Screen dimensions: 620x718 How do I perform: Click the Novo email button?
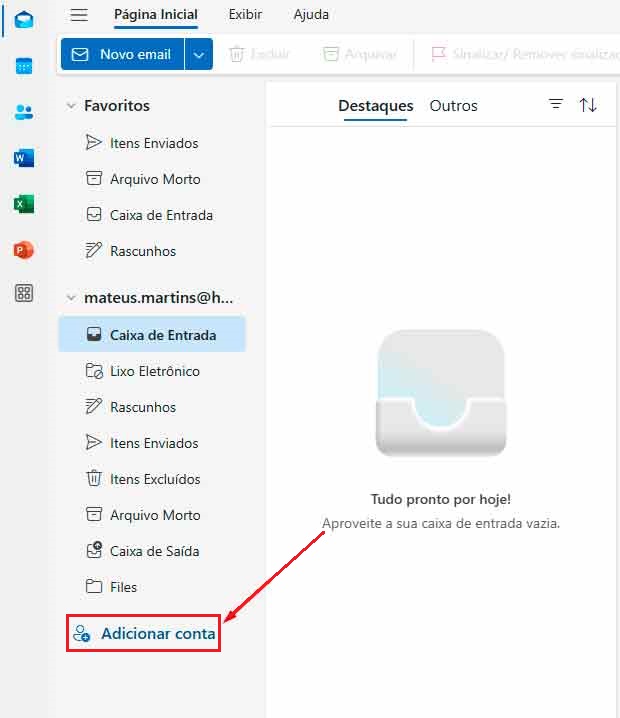(x=123, y=54)
